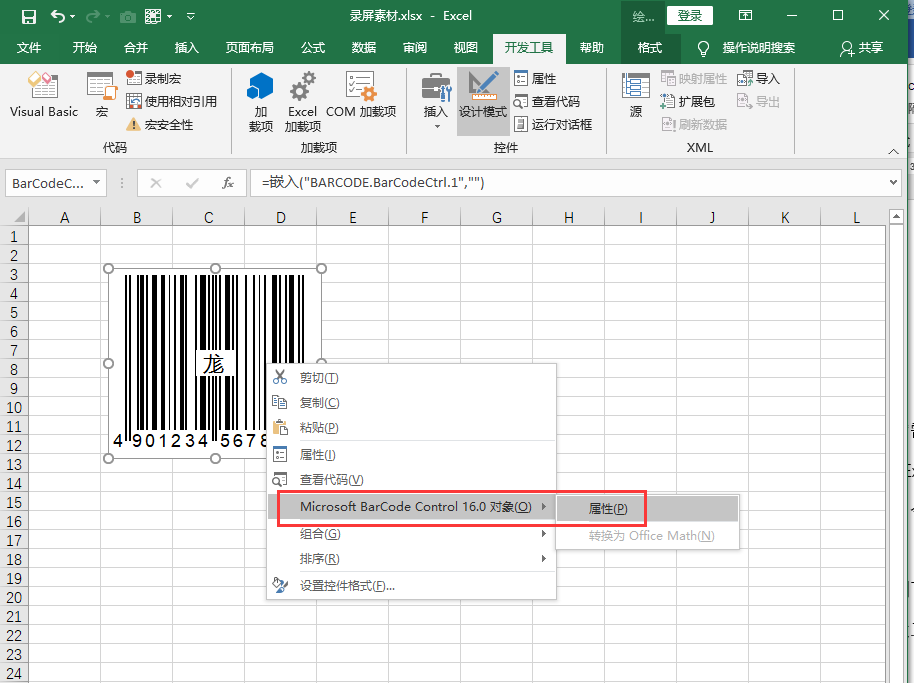Save the workbook using the floppy disk icon
Viewport: 914px width, 683px height.
(x=29, y=16)
